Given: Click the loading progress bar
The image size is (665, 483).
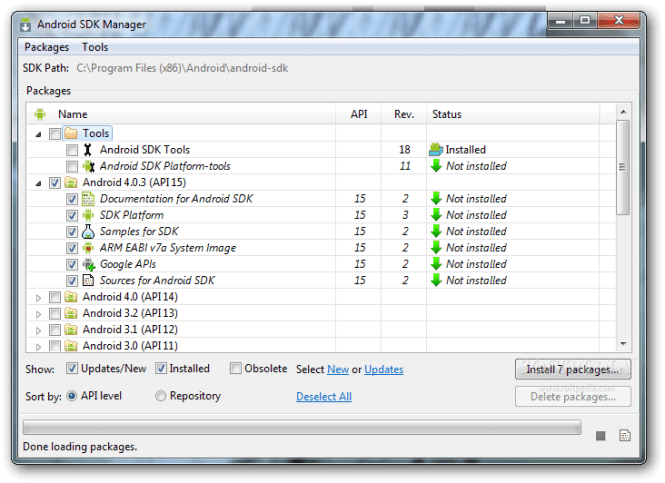Looking at the screenshot, I should (302, 427).
